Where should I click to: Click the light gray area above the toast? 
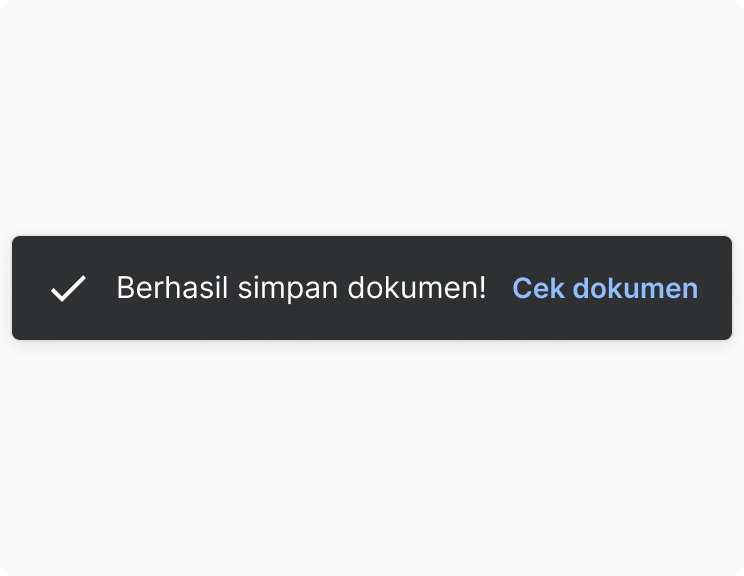(372, 119)
